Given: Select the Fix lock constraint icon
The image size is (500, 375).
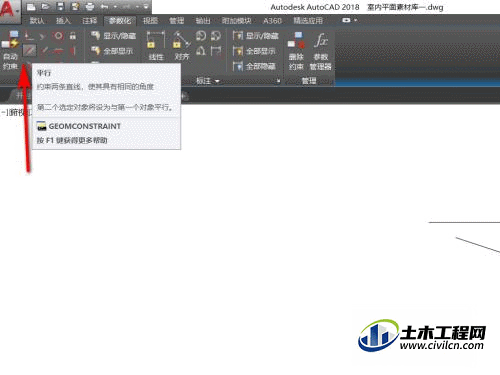Looking at the screenshot, I should (x=73, y=35).
